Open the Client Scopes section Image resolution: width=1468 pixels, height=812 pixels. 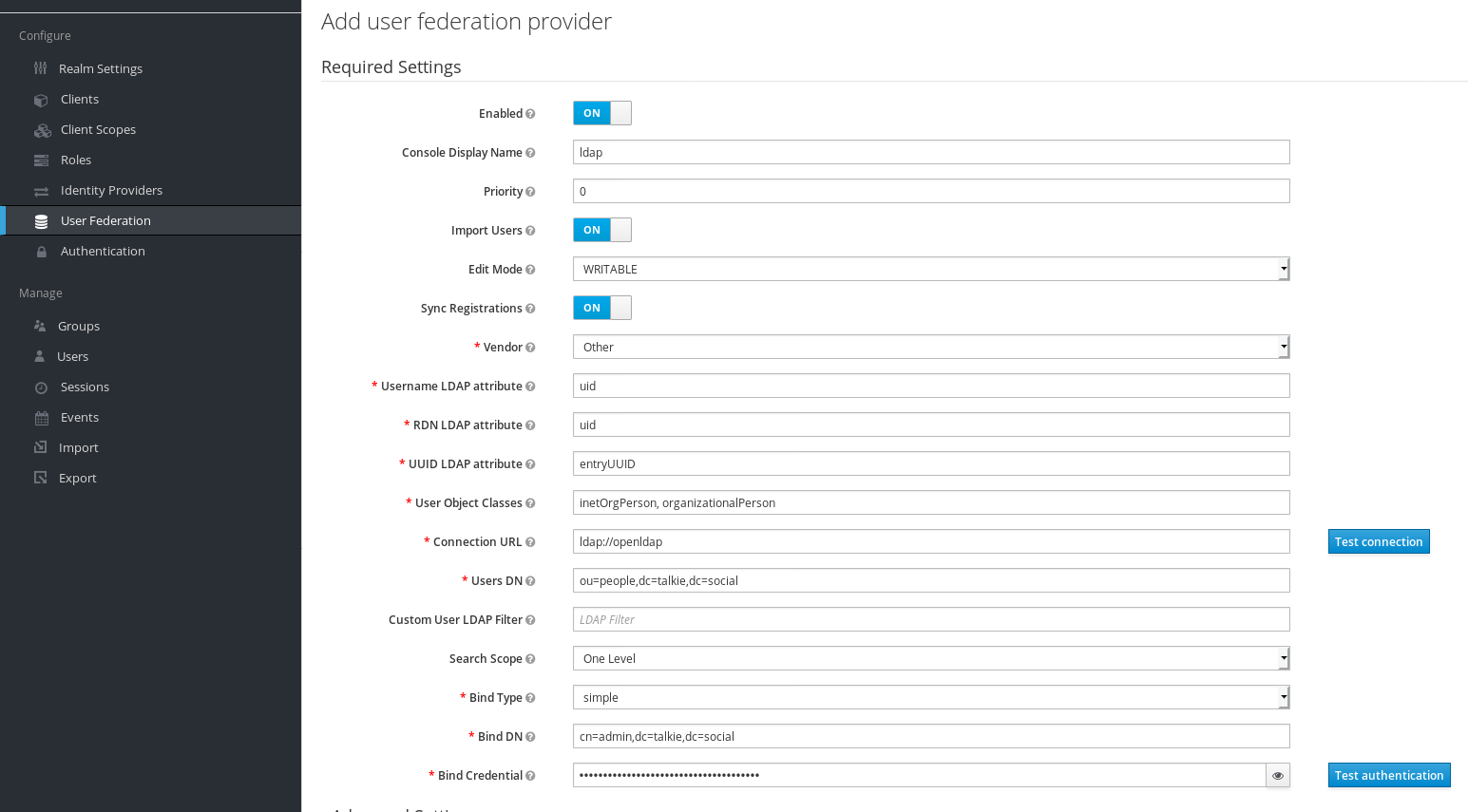click(98, 129)
